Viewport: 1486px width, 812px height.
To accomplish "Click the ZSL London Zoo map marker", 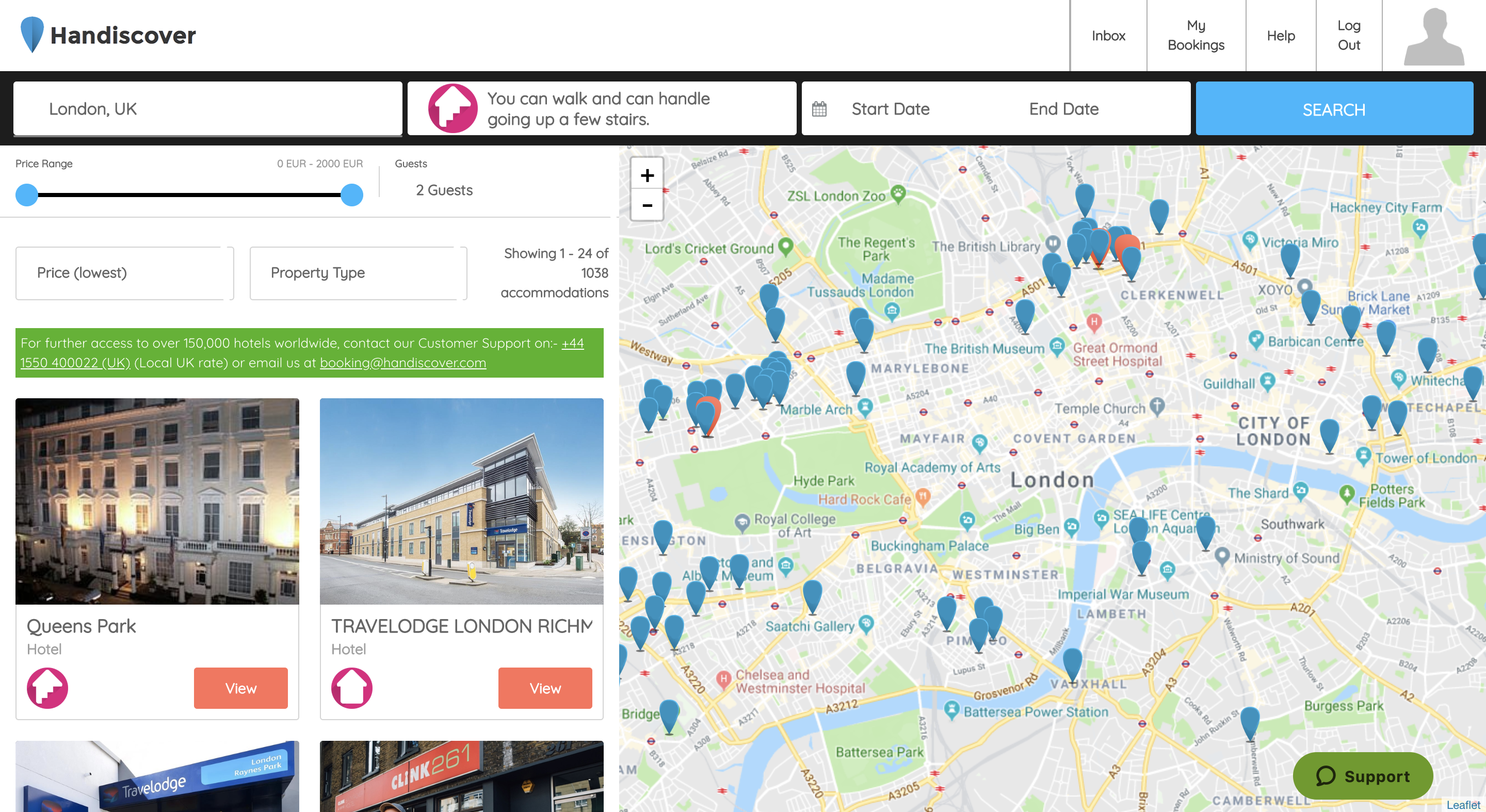I will click(898, 194).
